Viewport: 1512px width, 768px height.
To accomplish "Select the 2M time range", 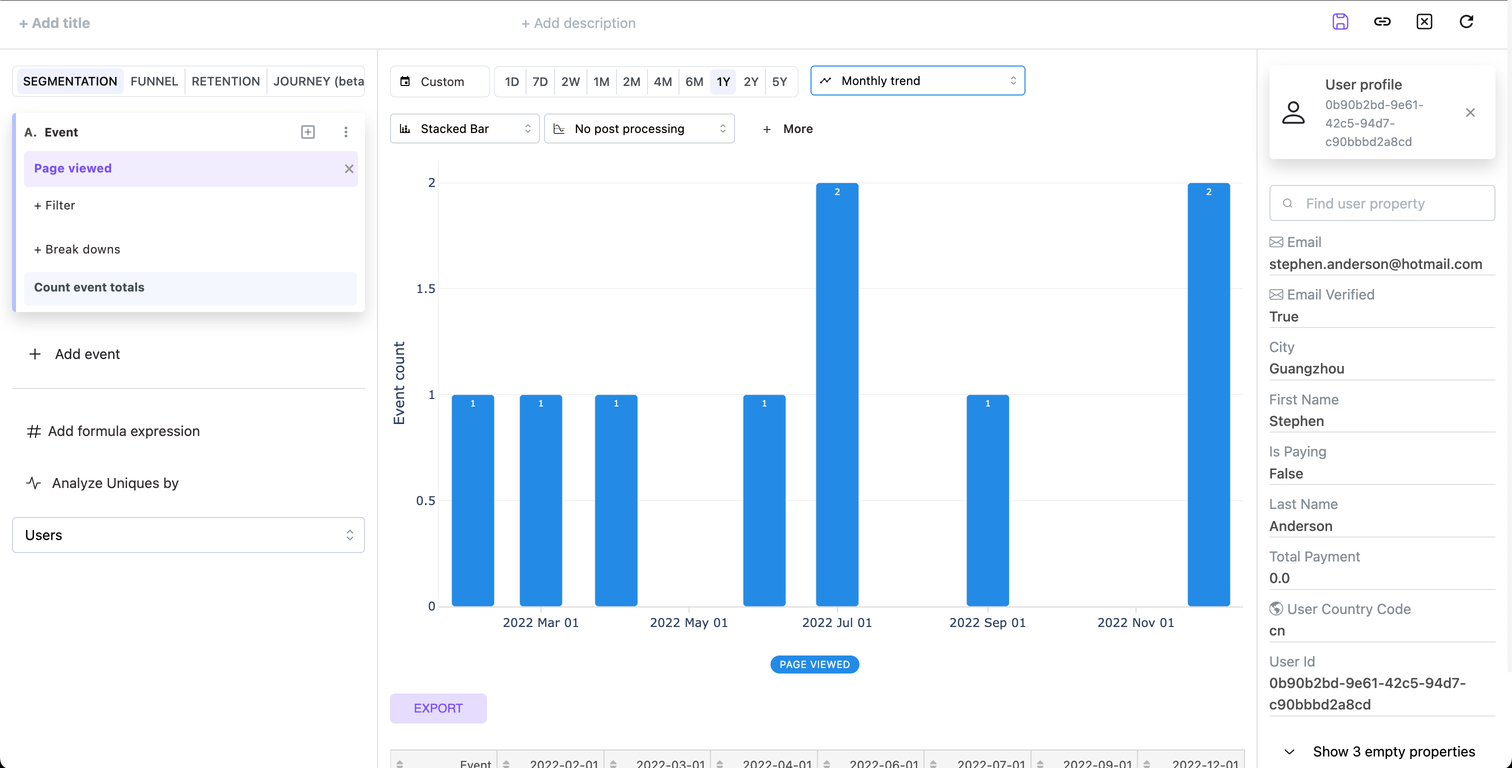I will pos(631,82).
